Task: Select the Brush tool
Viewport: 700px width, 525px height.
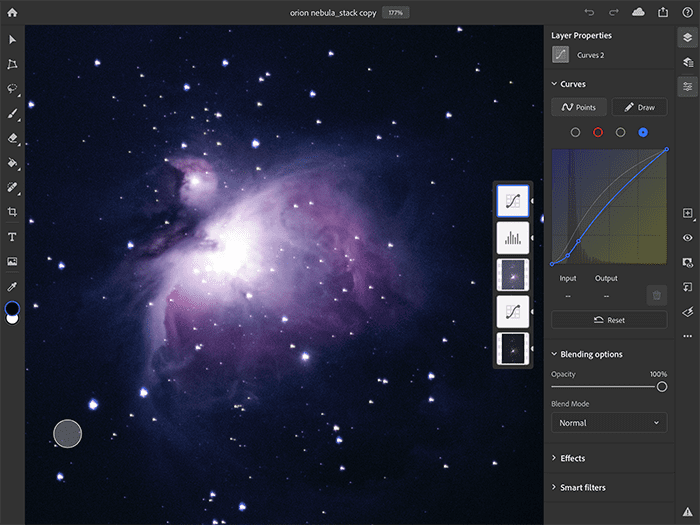Action: click(x=12, y=114)
